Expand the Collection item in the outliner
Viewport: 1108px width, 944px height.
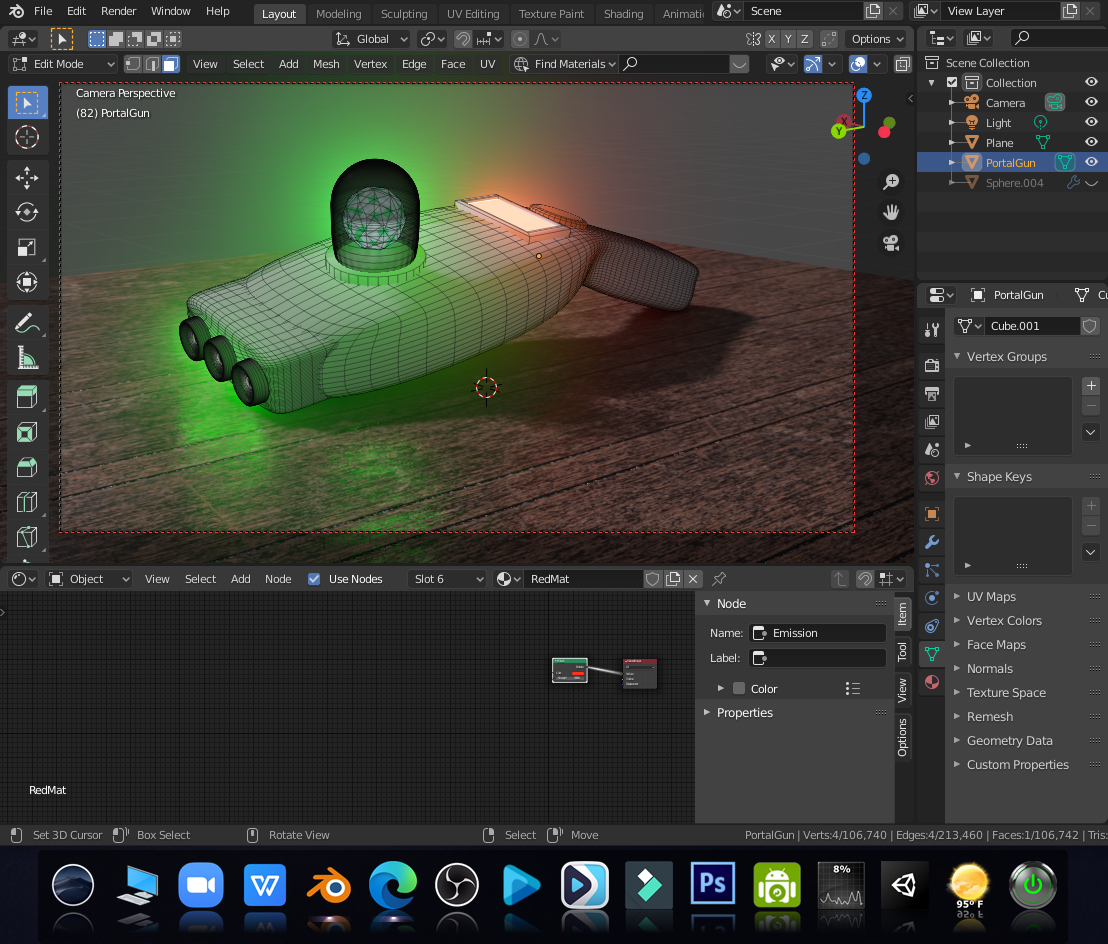click(x=931, y=82)
